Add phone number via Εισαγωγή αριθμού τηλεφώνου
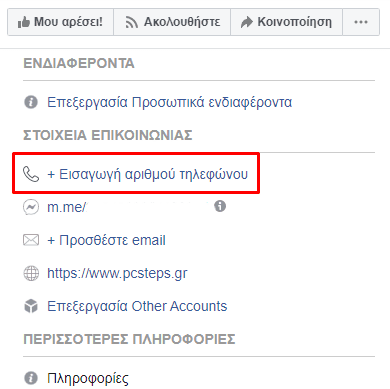The width and height of the screenshot is (390, 389). 148,174
